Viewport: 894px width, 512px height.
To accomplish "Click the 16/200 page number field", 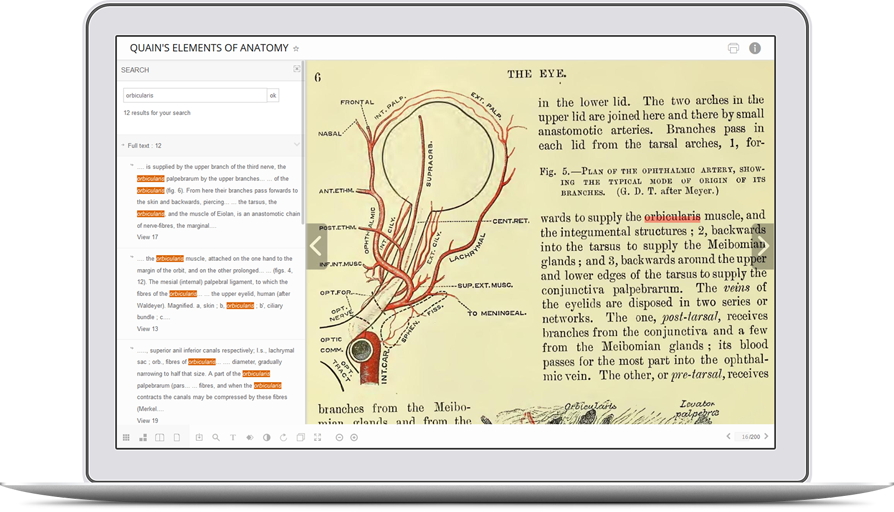I will 750,437.
